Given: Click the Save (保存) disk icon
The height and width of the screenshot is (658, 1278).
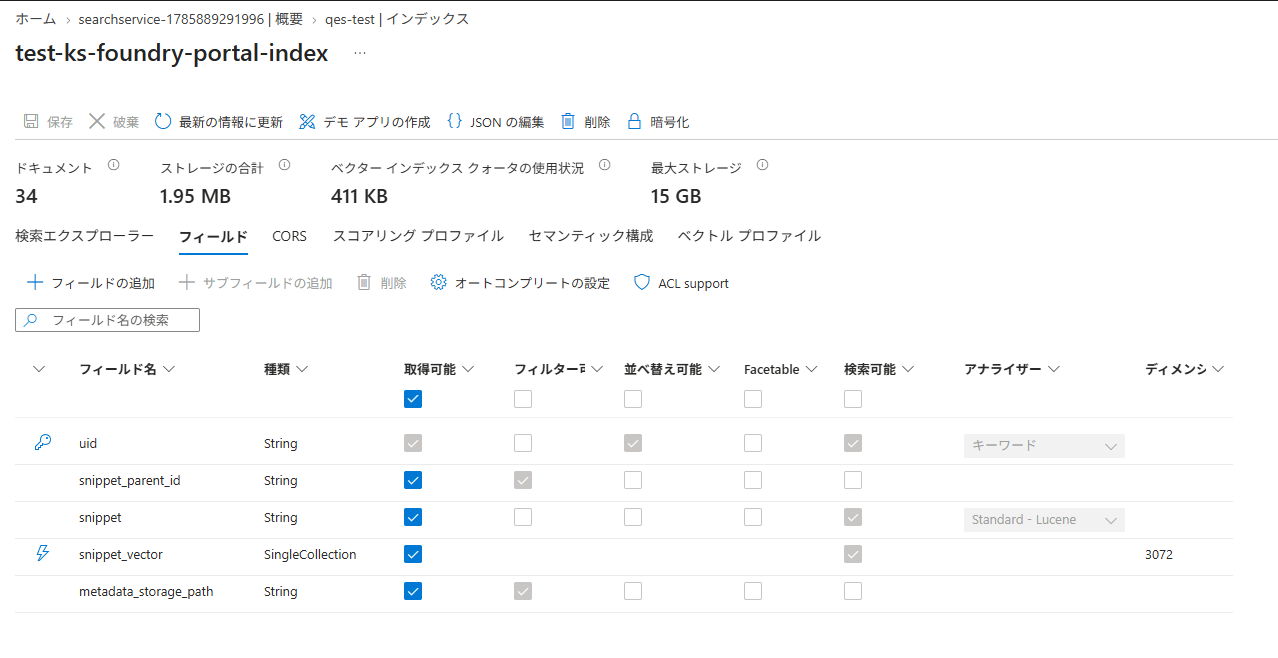Looking at the screenshot, I should tap(31, 121).
